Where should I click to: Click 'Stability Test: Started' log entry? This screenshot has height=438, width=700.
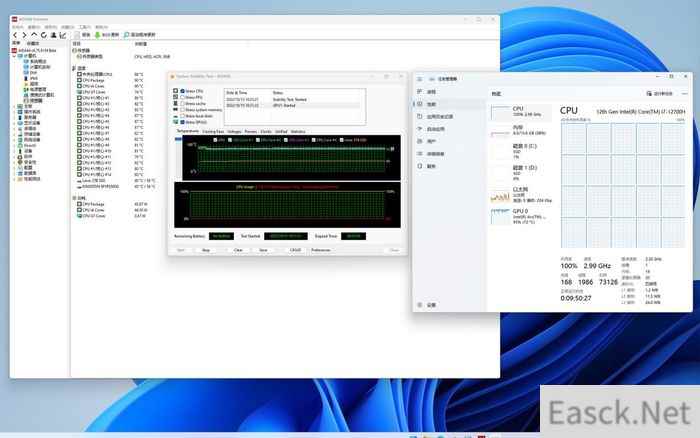pos(289,100)
